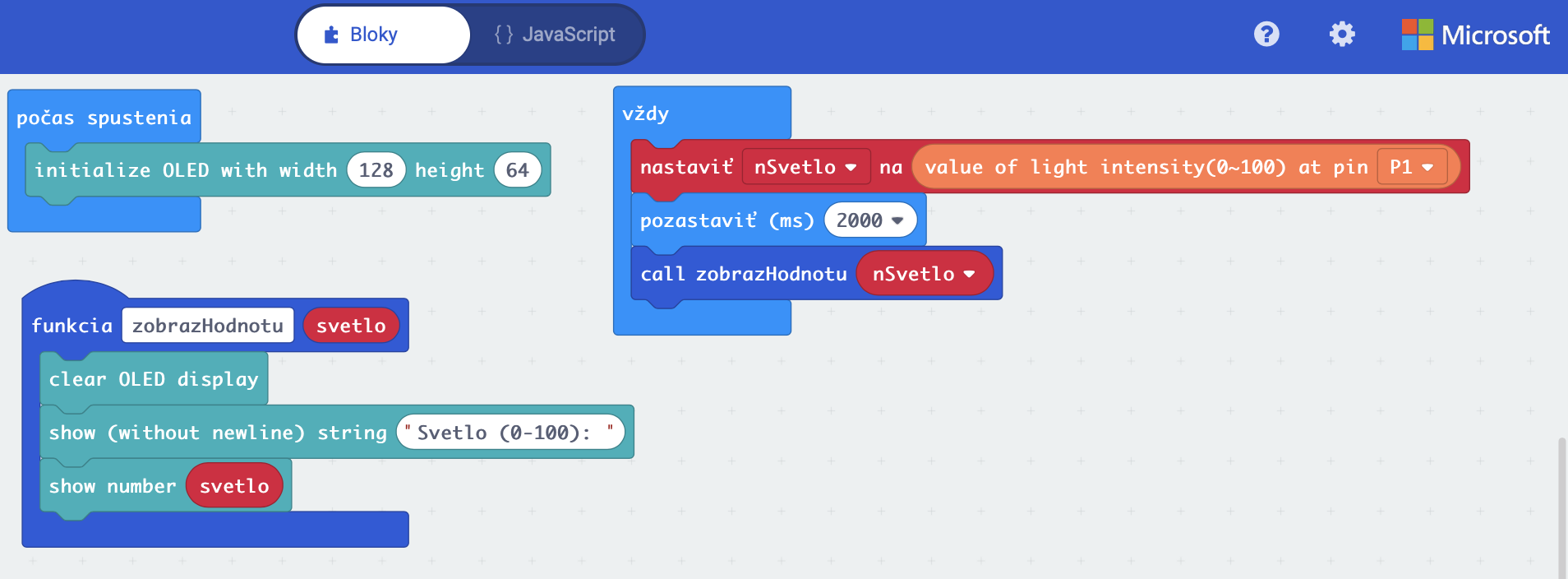Click the function name zobrazHodnotu field
1568x579 pixels.
click(x=207, y=326)
